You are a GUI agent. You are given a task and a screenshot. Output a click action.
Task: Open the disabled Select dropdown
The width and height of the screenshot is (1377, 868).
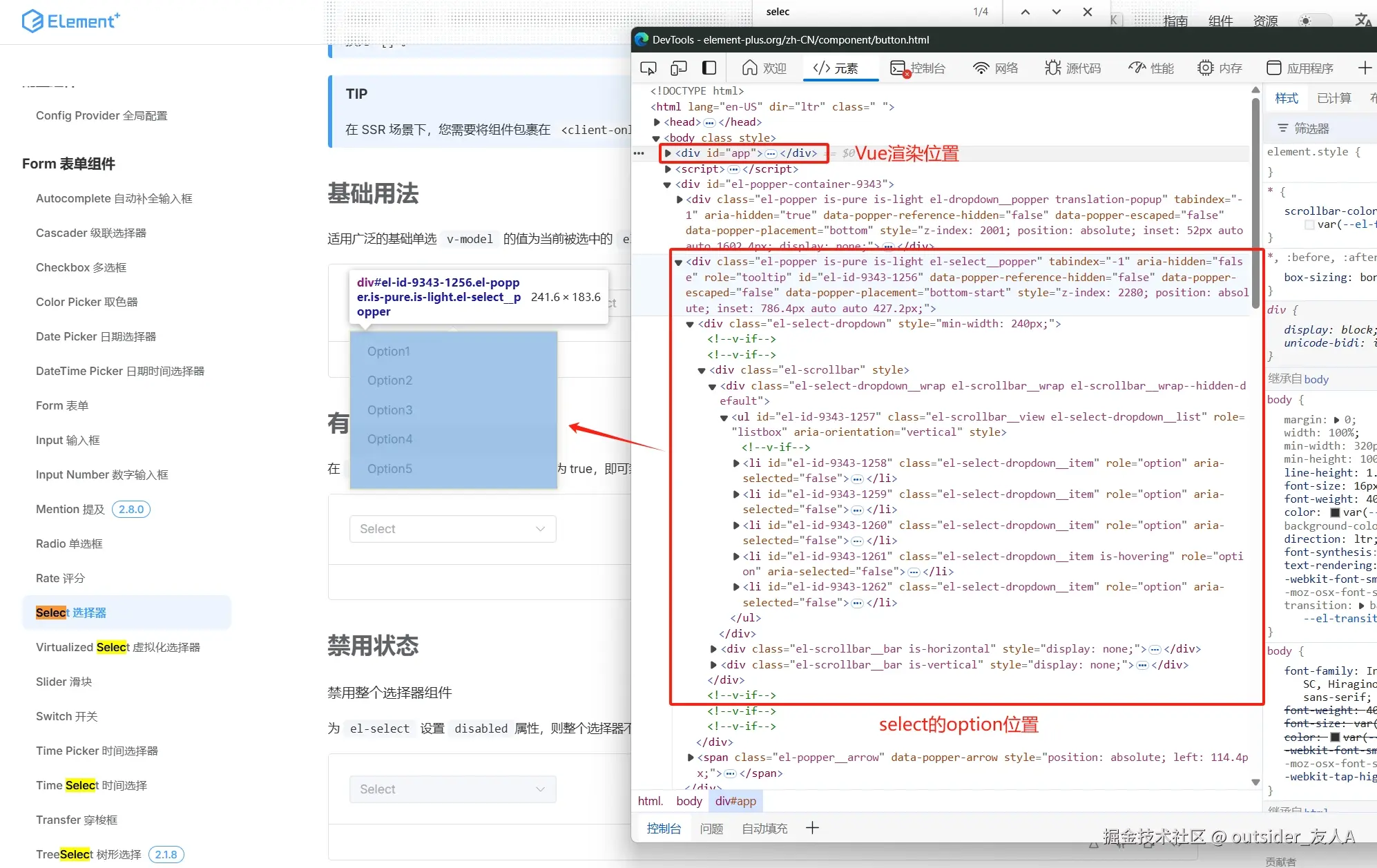(x=452, y=789)
